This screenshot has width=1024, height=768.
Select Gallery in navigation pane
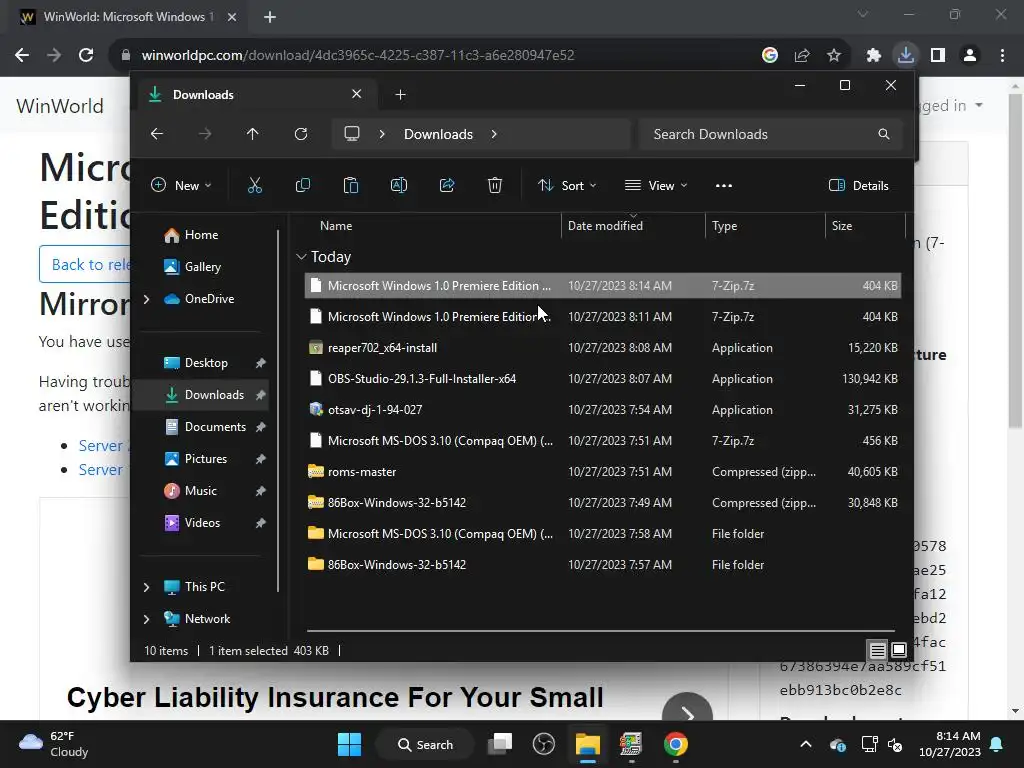click(202, 266)
